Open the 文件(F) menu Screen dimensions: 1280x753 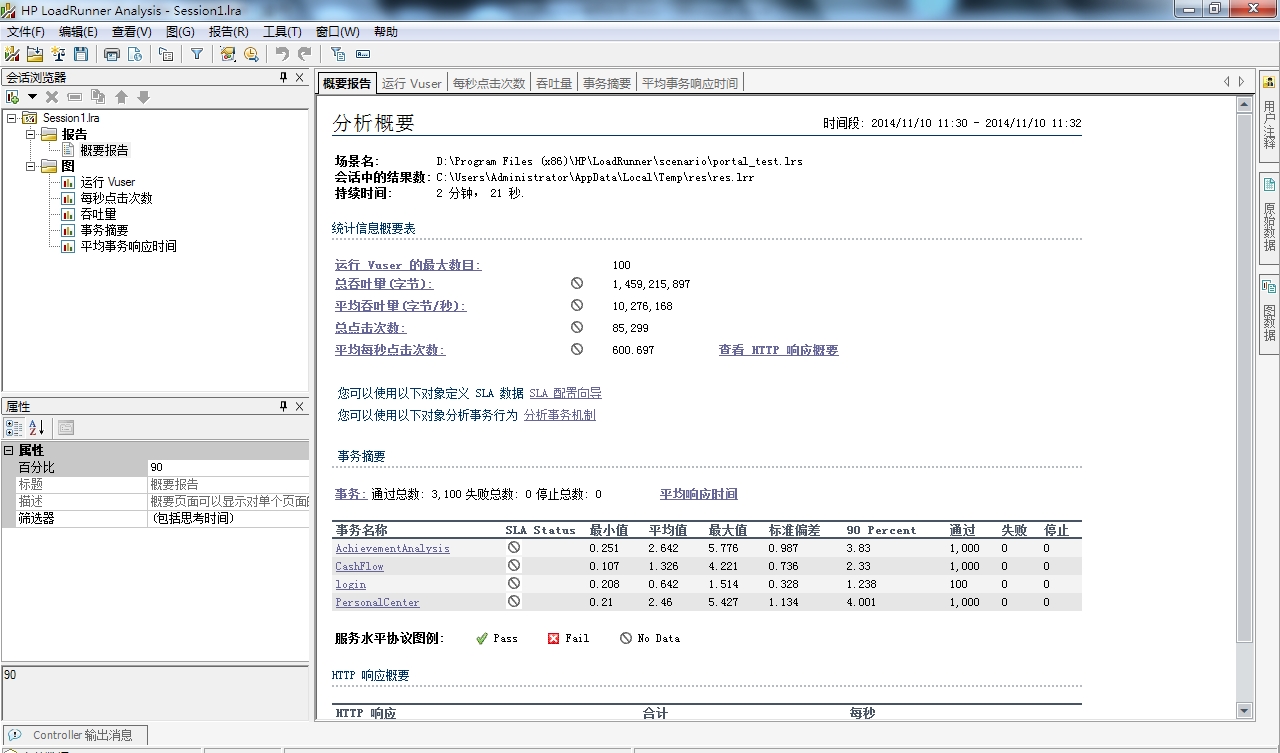coord(25,32)
